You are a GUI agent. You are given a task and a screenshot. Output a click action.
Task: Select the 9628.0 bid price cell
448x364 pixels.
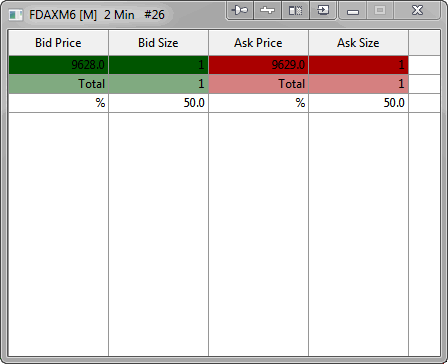(x=58, y=65)
